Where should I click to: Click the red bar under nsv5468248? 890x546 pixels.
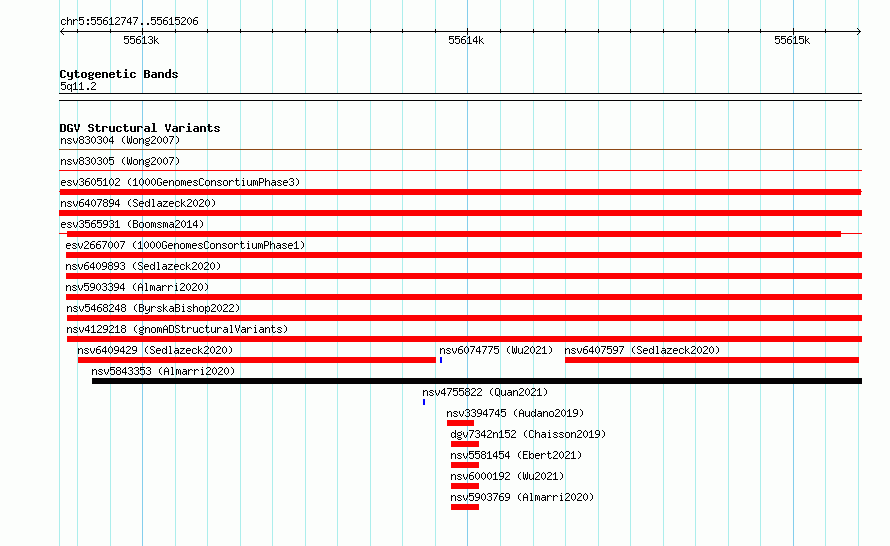click(464, 318)
